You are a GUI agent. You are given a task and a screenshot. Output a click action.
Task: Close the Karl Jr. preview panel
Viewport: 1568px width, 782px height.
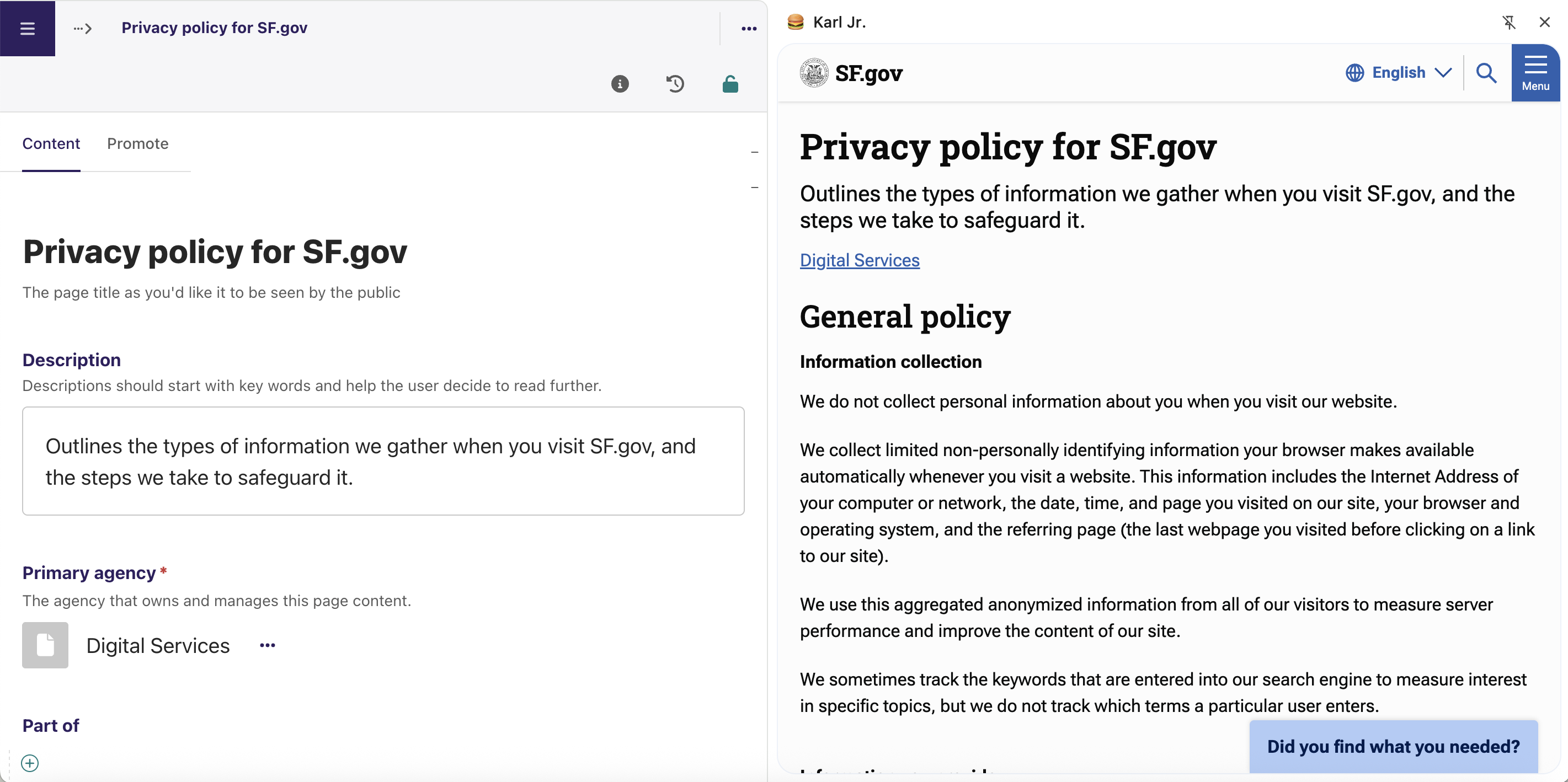tap(1544, 23)
